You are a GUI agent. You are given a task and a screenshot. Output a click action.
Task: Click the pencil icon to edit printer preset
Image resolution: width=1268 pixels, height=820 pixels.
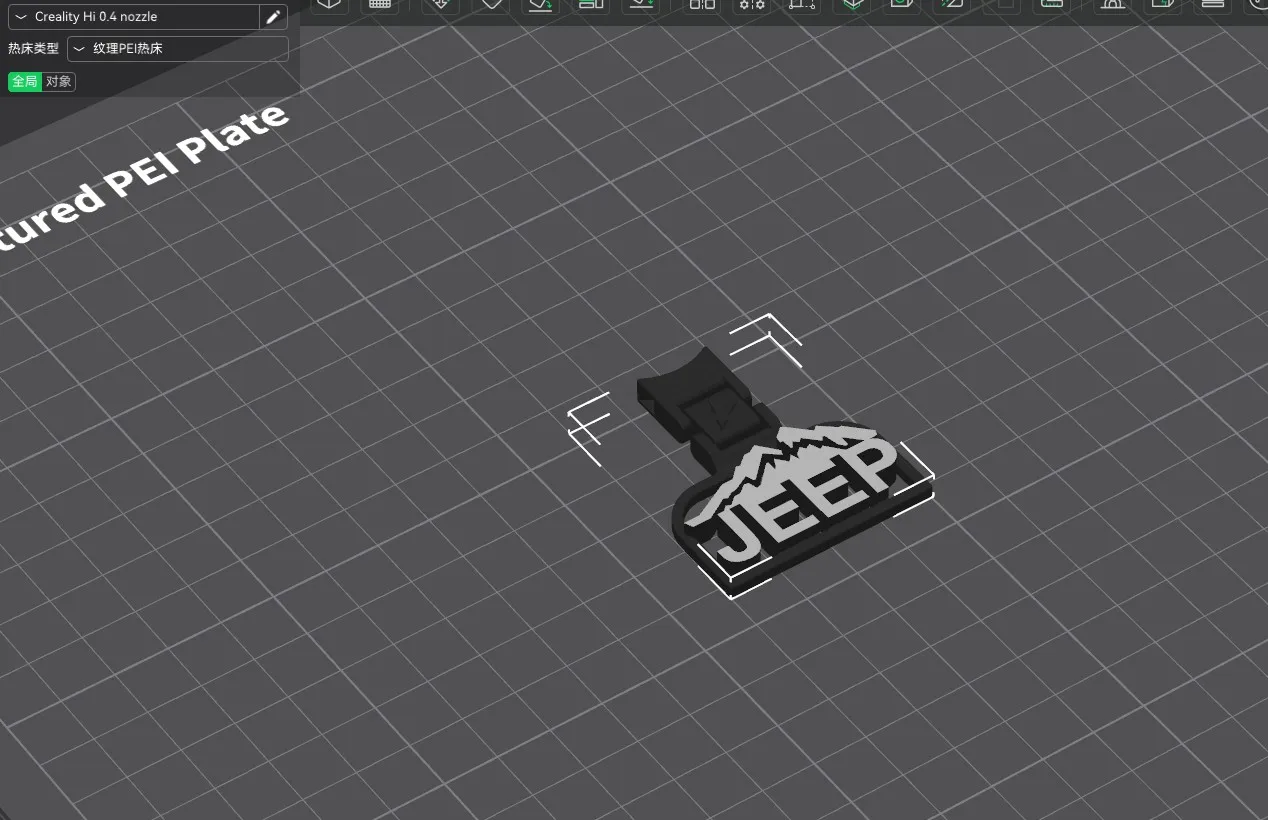[273, 17]
